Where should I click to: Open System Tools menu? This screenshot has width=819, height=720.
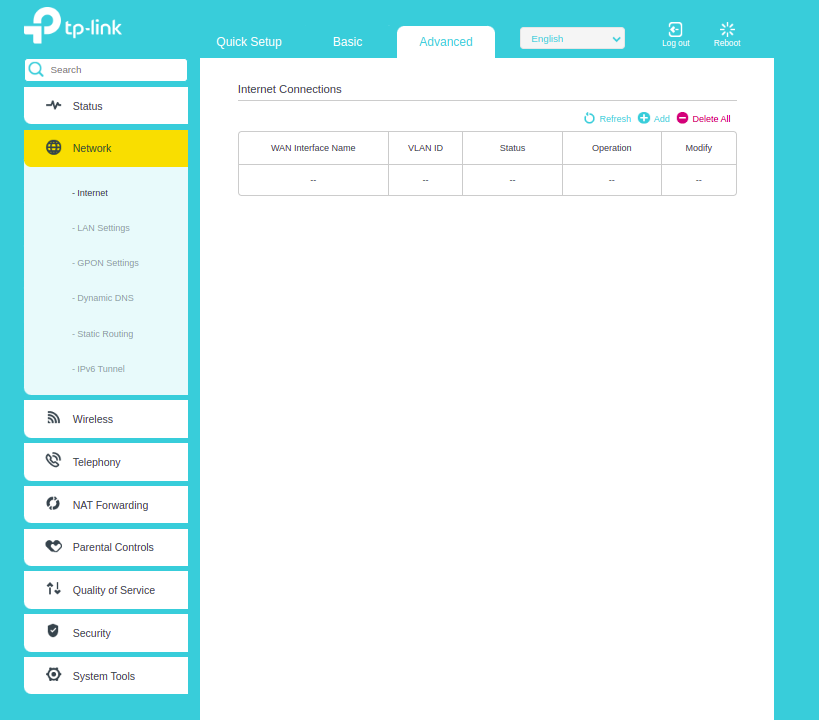point(105,676)
